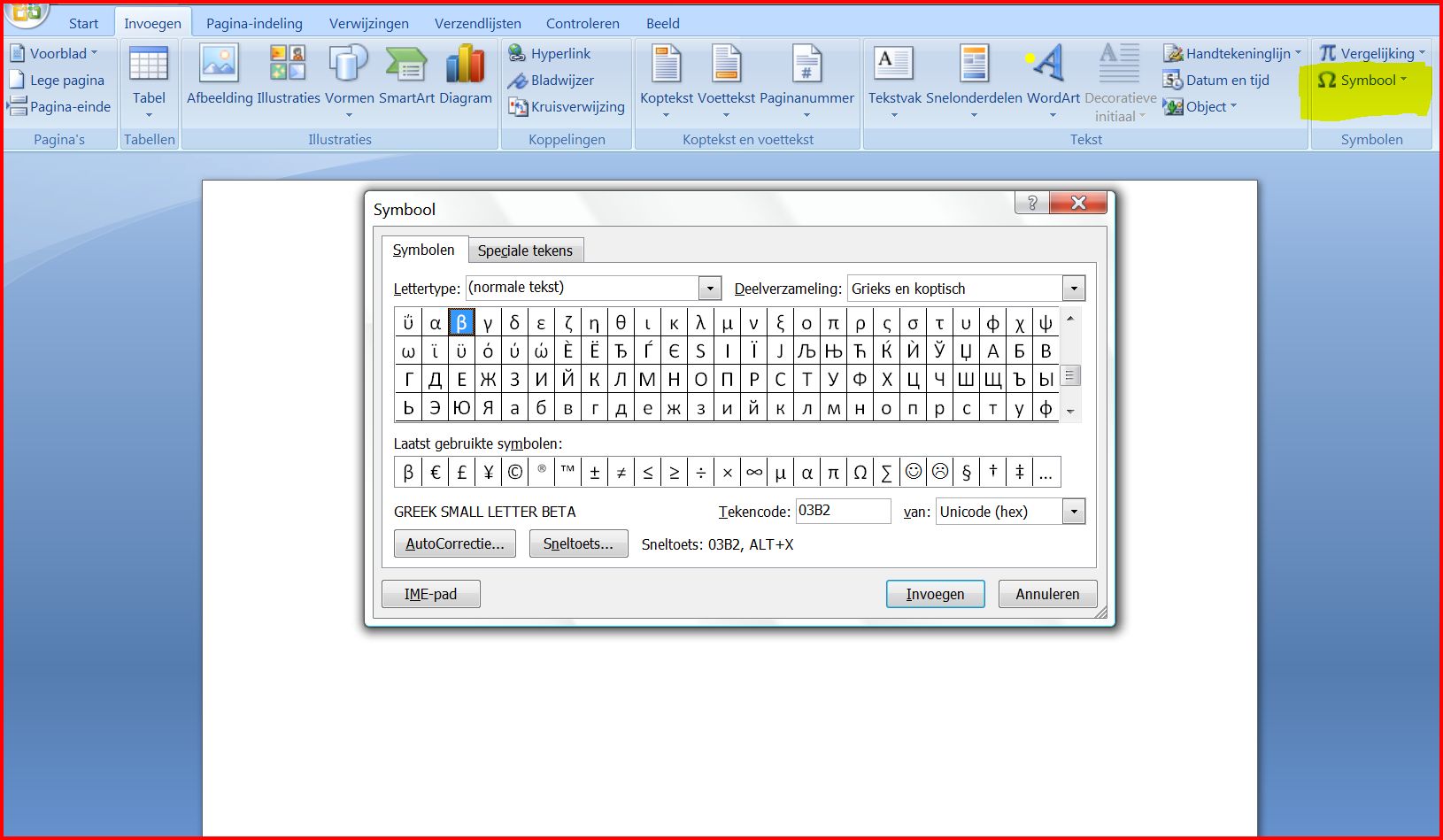
Task: Select the selected beta symbol in grid
Action: pyautogui.click(x=461, y=323)
